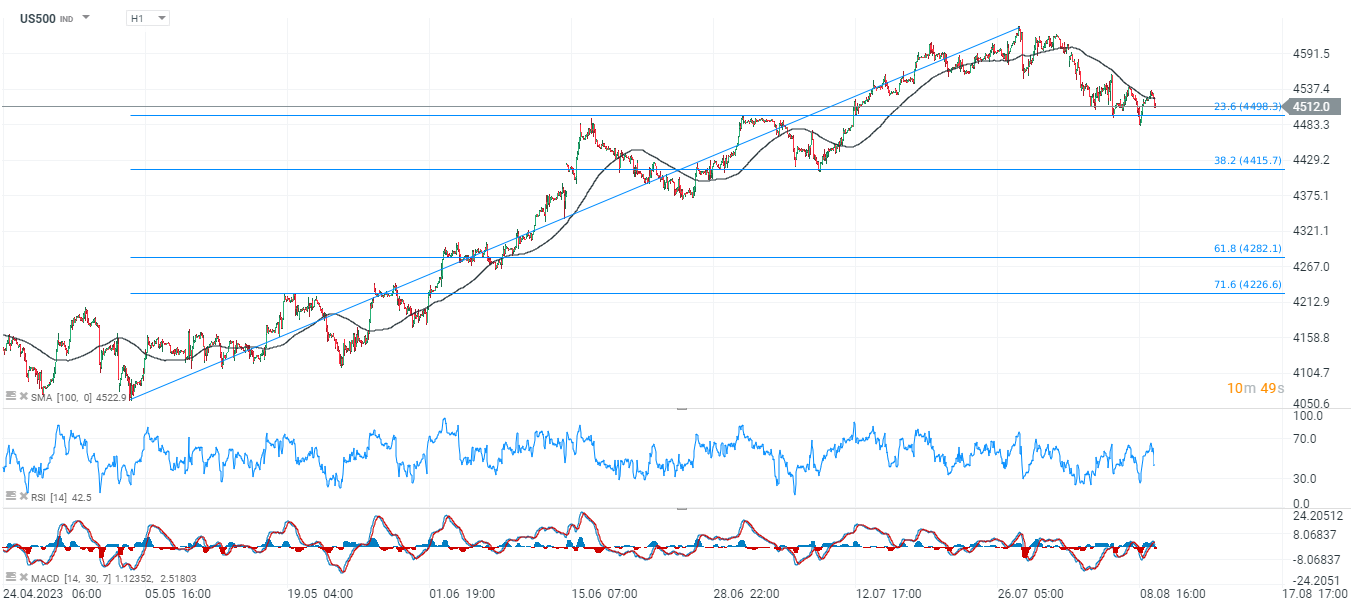Open the H1 timeframe dropdown
The image size is (1353, 611).
(148, 18)
